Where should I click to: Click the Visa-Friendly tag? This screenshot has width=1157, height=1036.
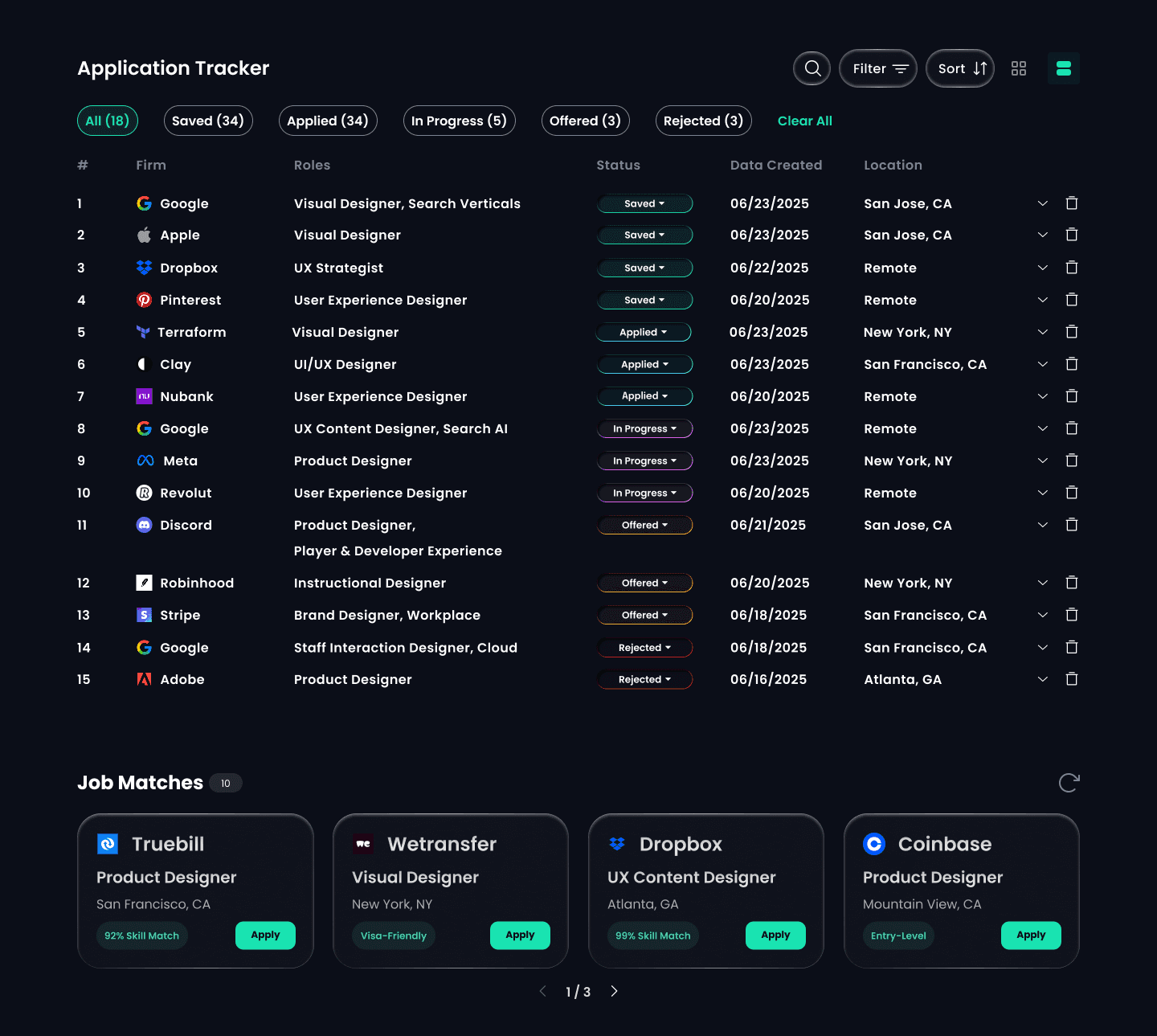pyautogui.click(x=394, y=936)
